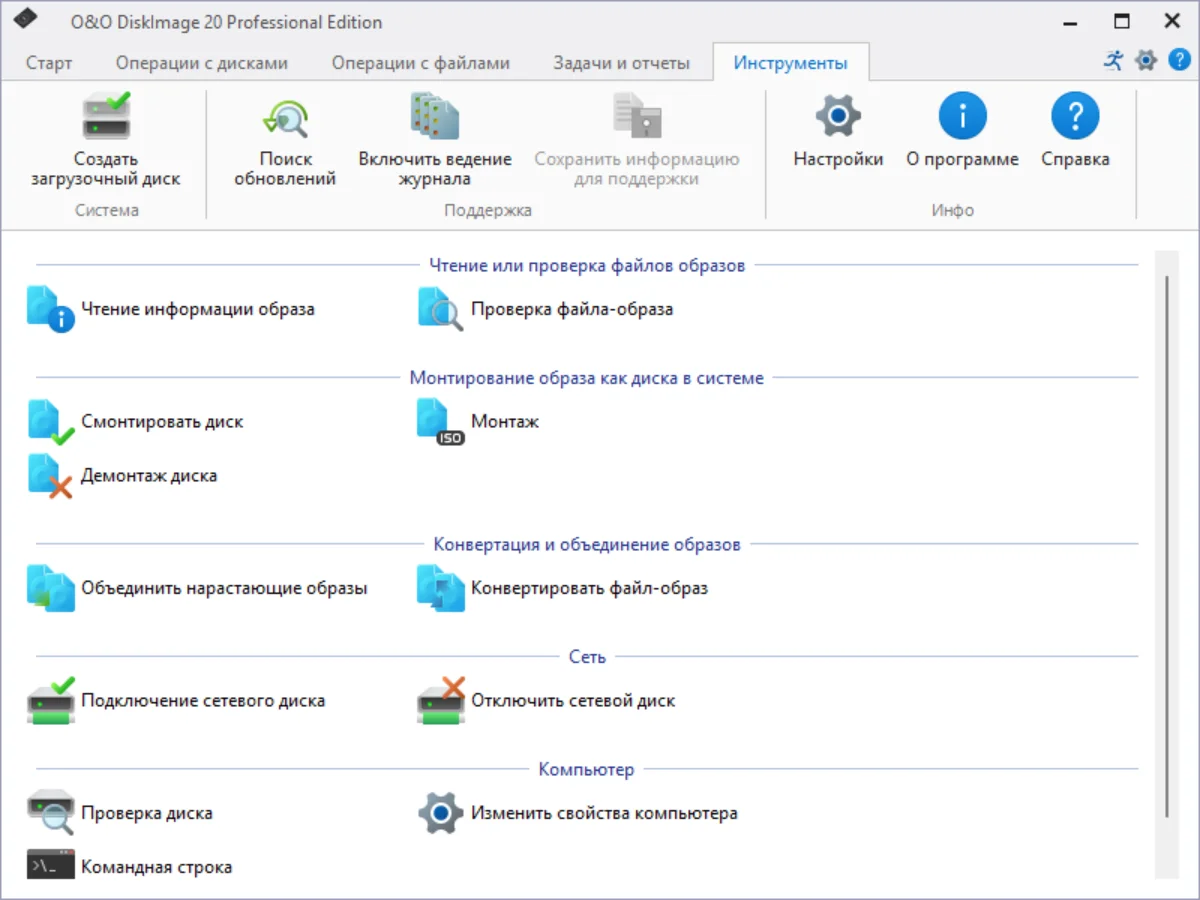Click the running man icon top right

point(1114,60)
